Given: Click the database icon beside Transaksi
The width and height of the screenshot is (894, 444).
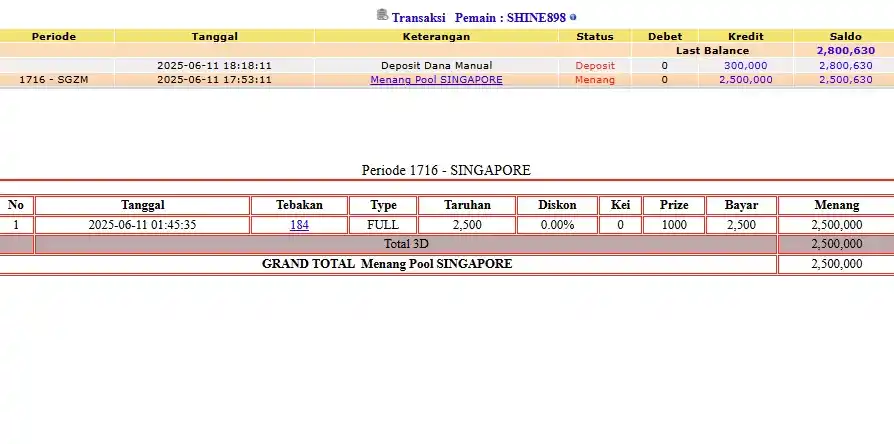Looking at the screenshot, I should (x=383, y=15).
